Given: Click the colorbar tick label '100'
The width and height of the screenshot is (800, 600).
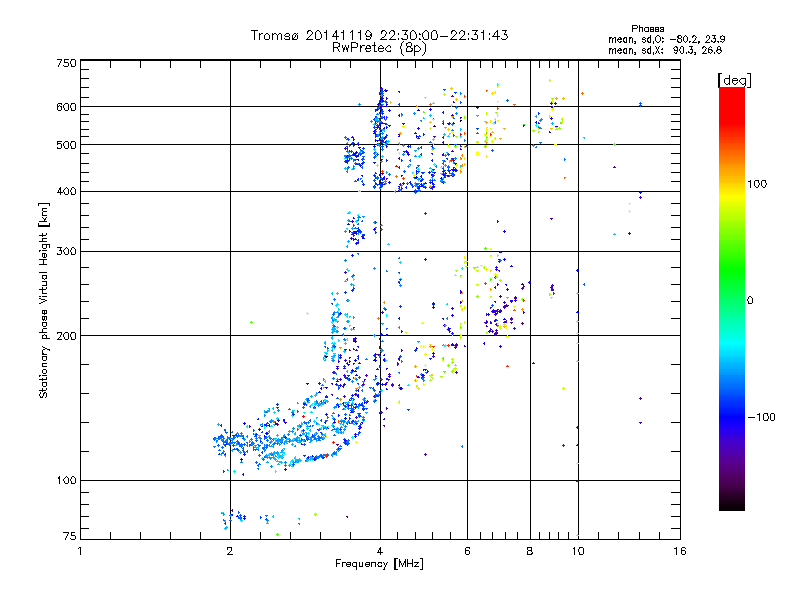Looking at the screenshot, I should point(757,184).
